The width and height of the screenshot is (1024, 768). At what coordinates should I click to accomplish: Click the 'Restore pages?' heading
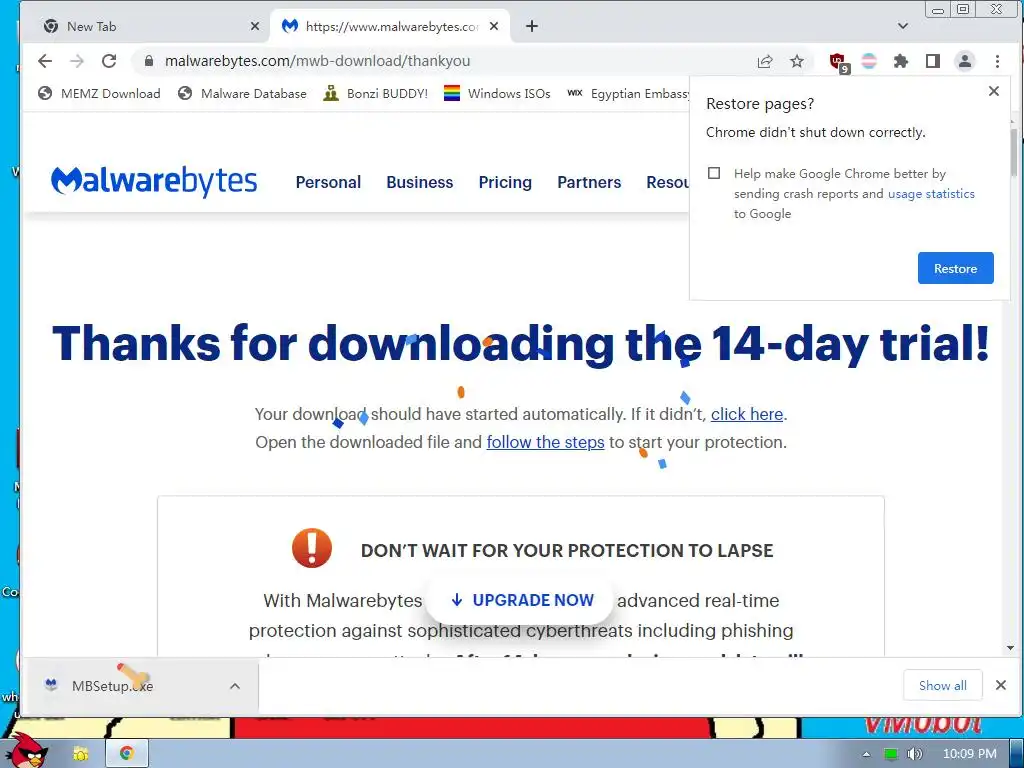[x=760, y=104]
